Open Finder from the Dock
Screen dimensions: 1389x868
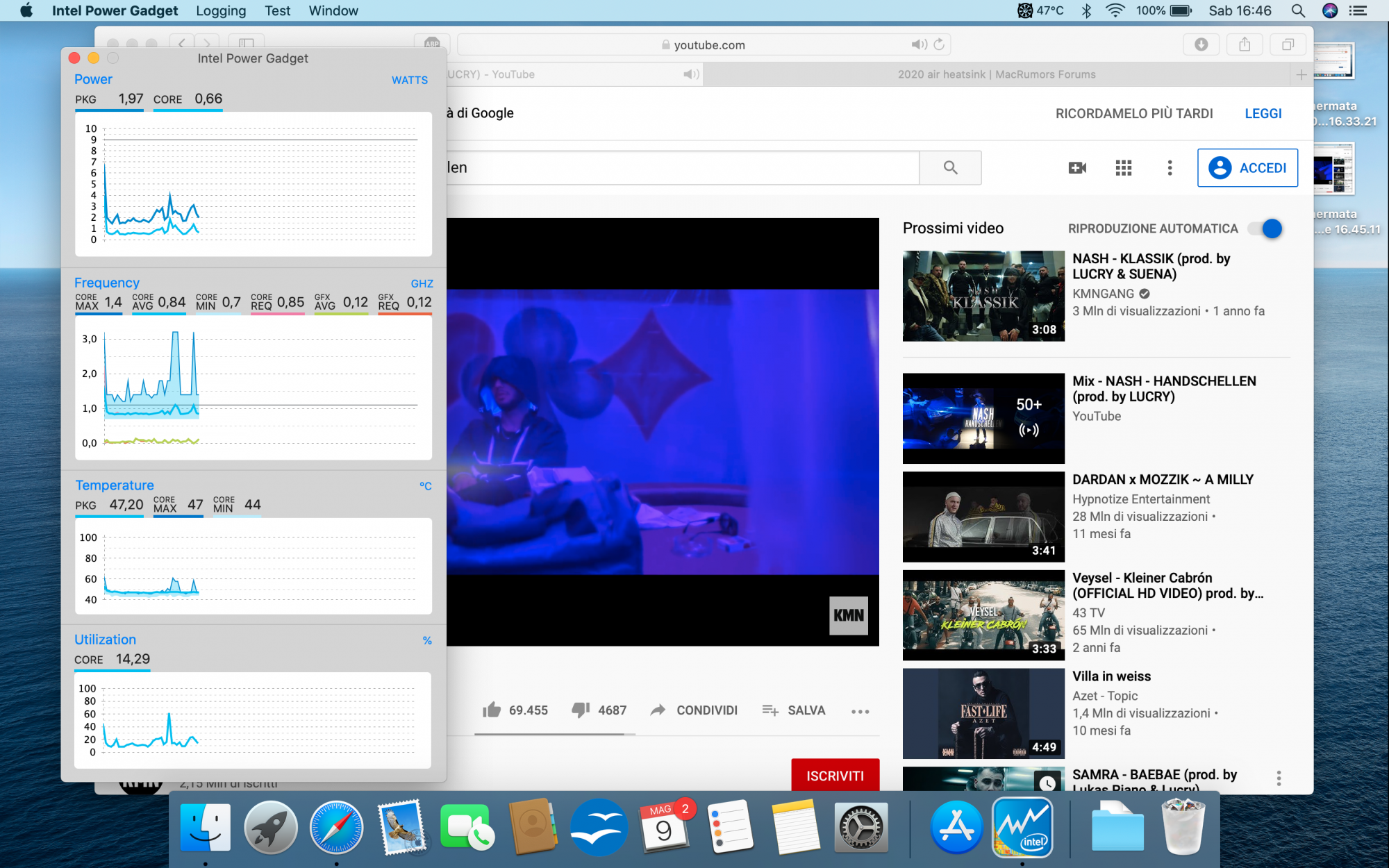click(x=206, y=827)
